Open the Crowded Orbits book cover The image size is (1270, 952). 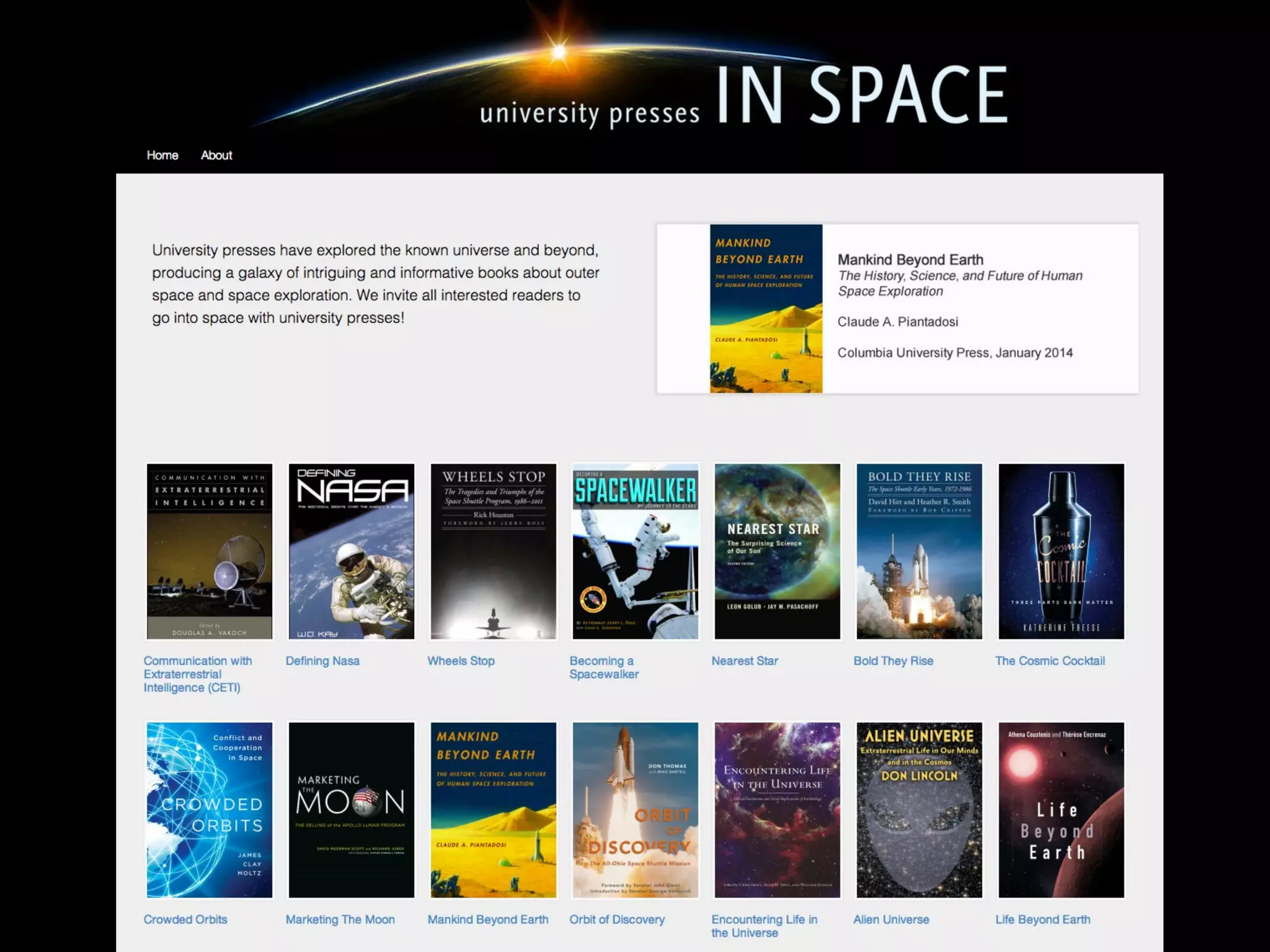210,809
